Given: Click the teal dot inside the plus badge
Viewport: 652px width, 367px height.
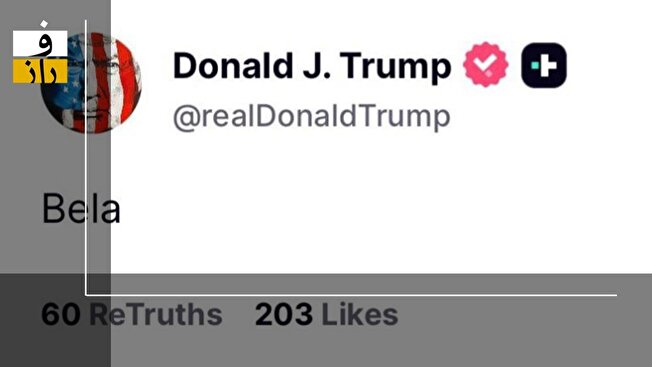Looking at the screenshot, I should (x=535, y=65).
